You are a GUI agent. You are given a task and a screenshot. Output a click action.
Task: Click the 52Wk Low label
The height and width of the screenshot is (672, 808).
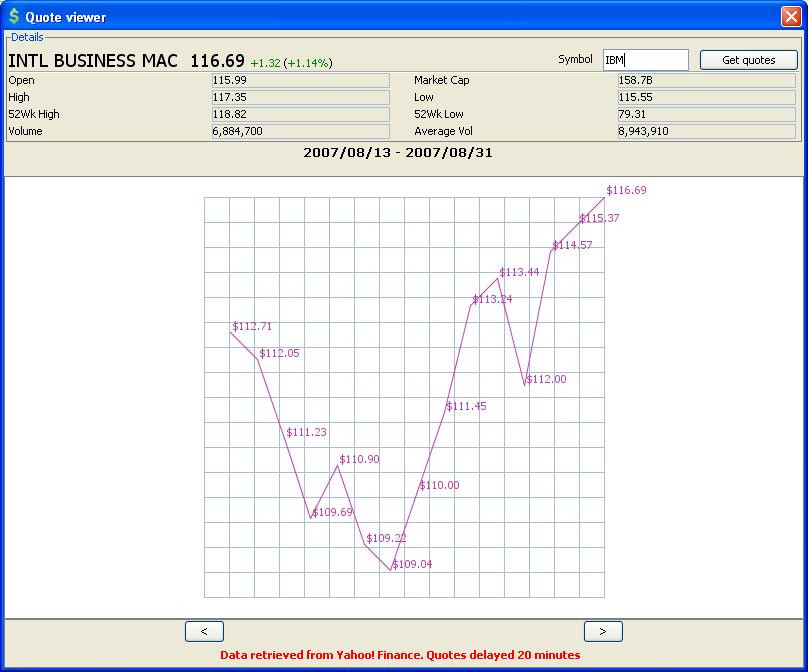(x=439, y=114)
